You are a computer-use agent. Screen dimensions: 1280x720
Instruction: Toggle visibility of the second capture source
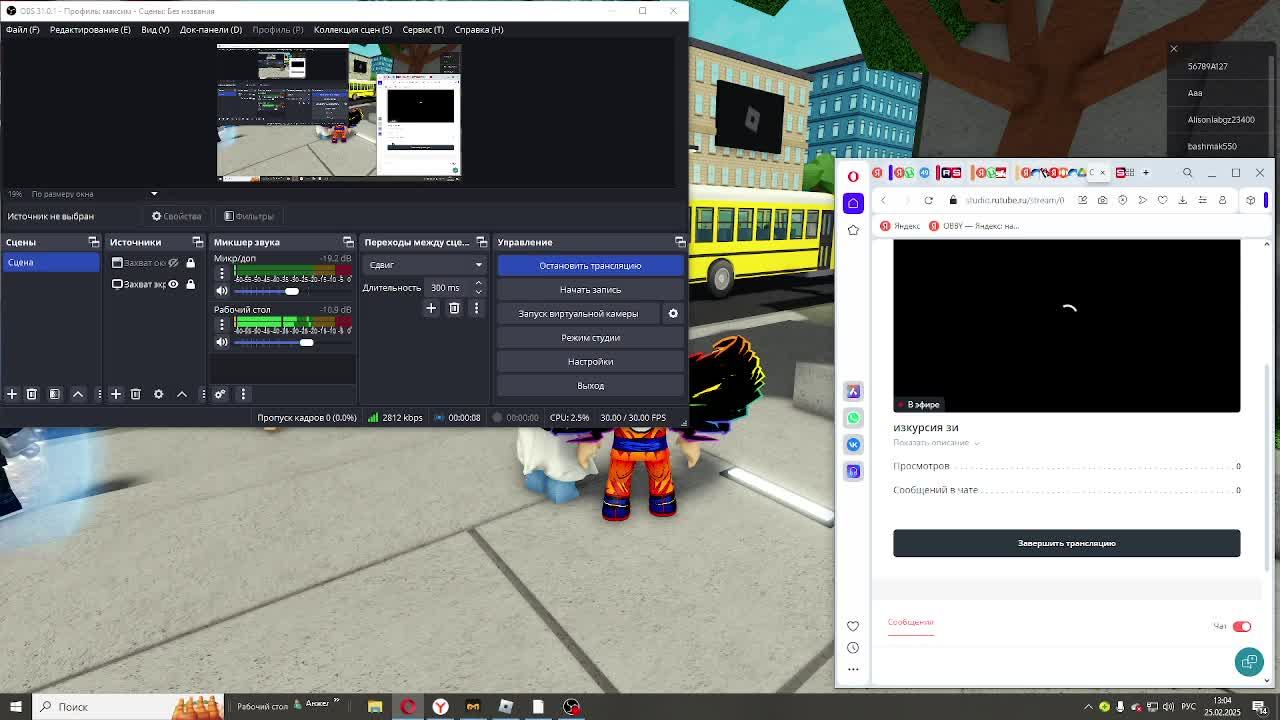pyautogui.click(x=173, y=284)
